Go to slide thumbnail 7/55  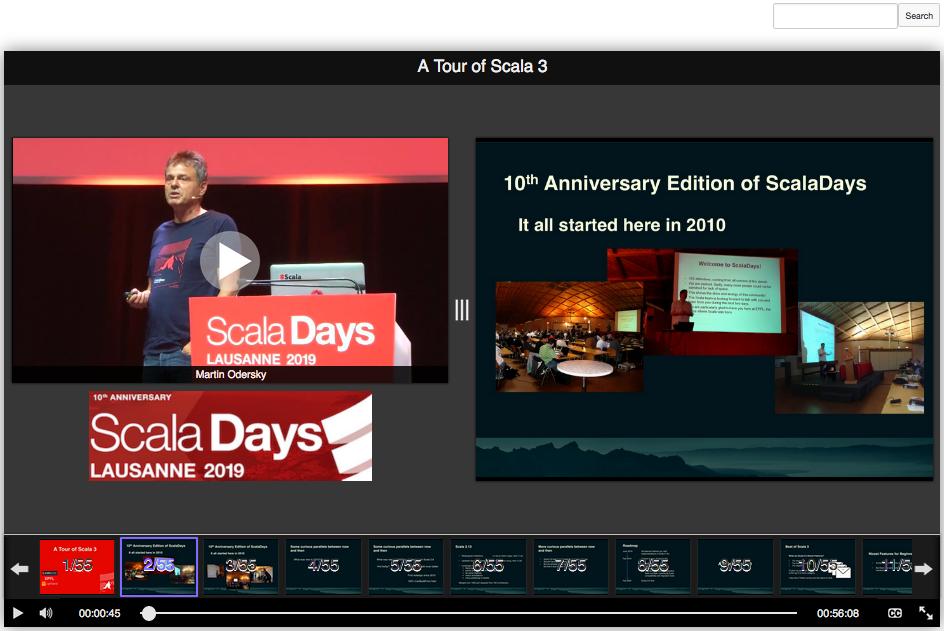(570, 567)
